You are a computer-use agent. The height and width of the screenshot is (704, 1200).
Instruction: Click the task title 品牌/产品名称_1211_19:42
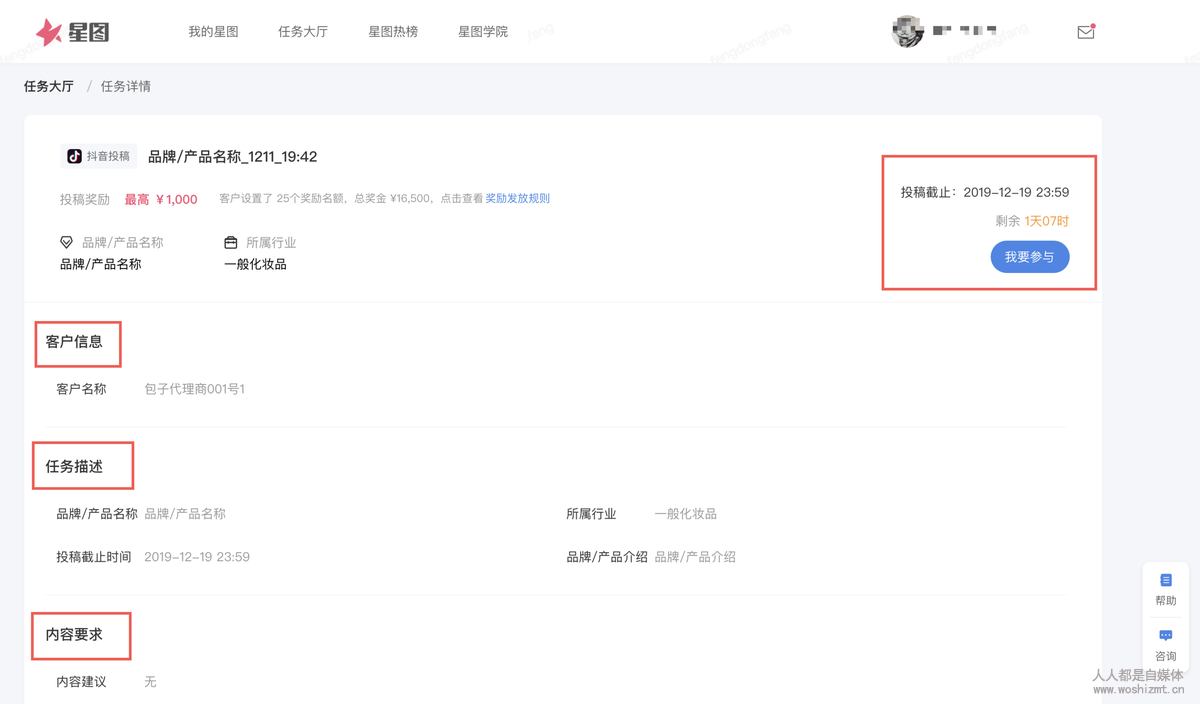tap(232, 157)
